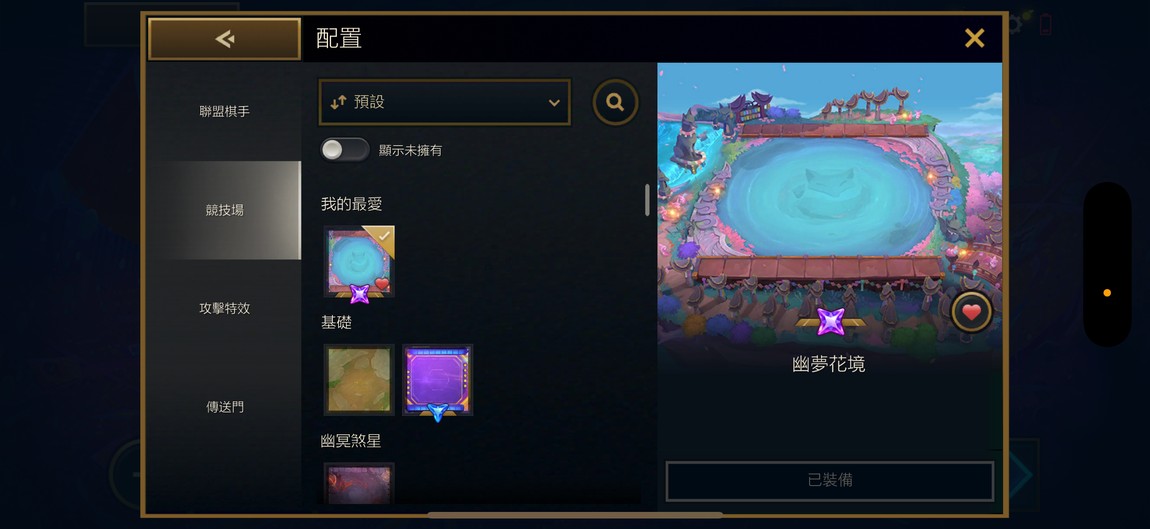The width and height of the screenshot is (1150, 529).
Task: Switch to the 聯盟棋手 tab
Action: point(224,112)
